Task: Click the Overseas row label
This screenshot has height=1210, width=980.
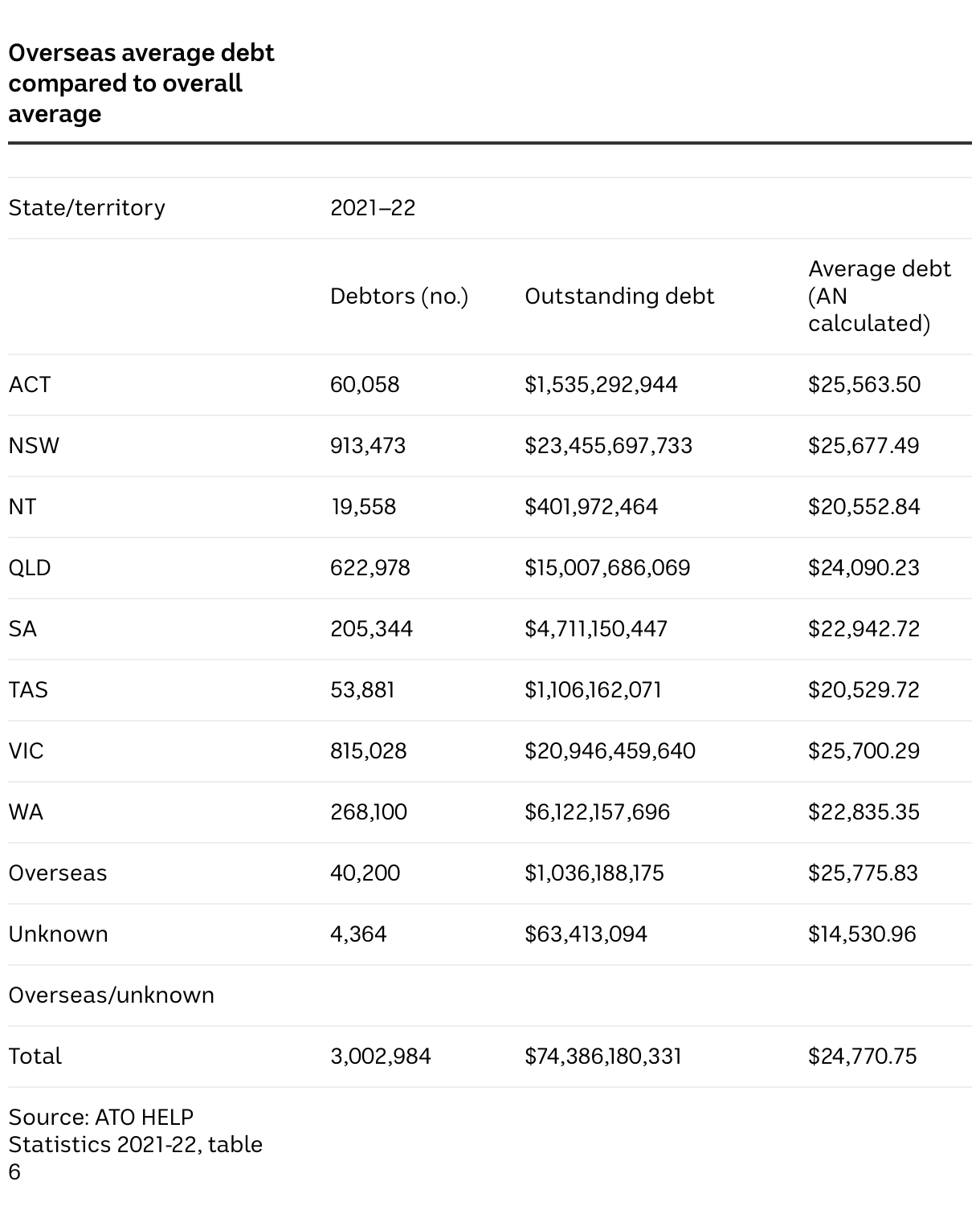Action: 58,873
